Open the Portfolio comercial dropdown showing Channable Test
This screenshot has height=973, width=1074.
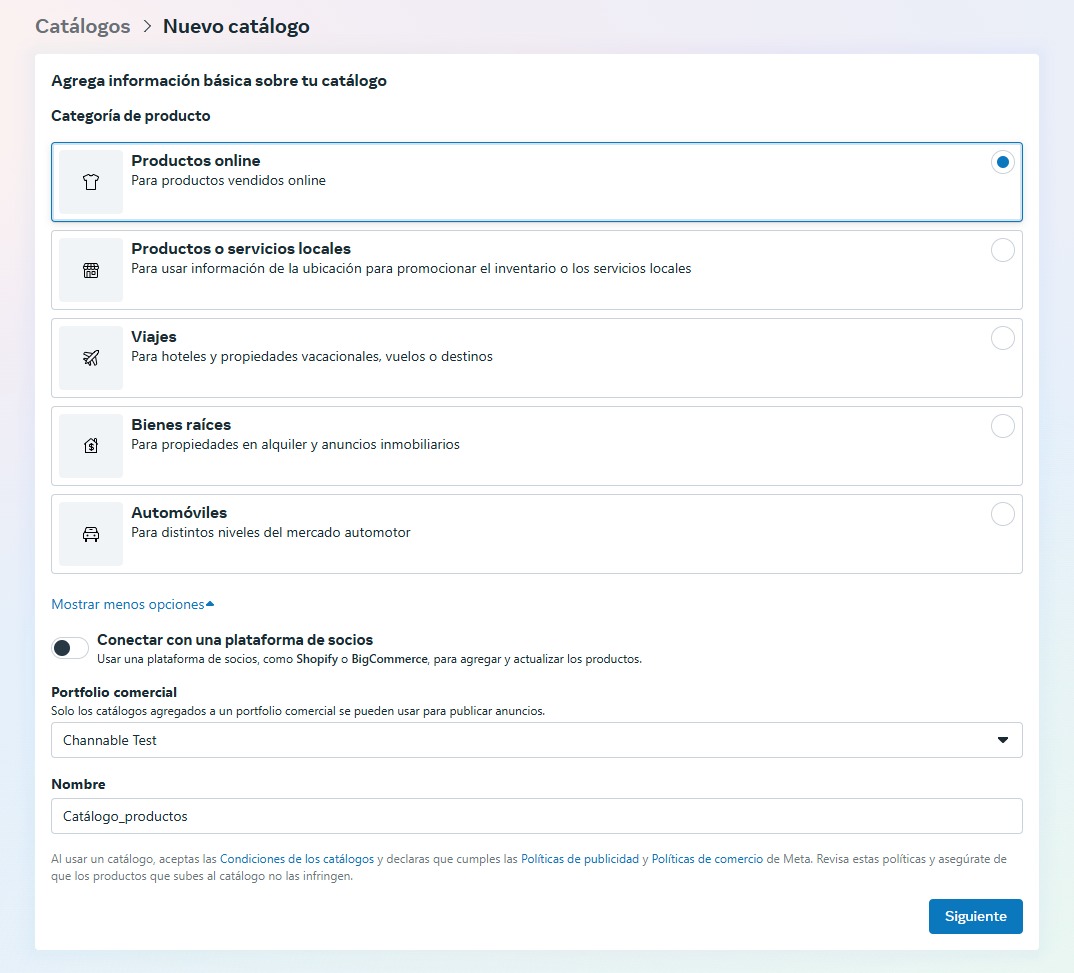[x=536, y=740]
